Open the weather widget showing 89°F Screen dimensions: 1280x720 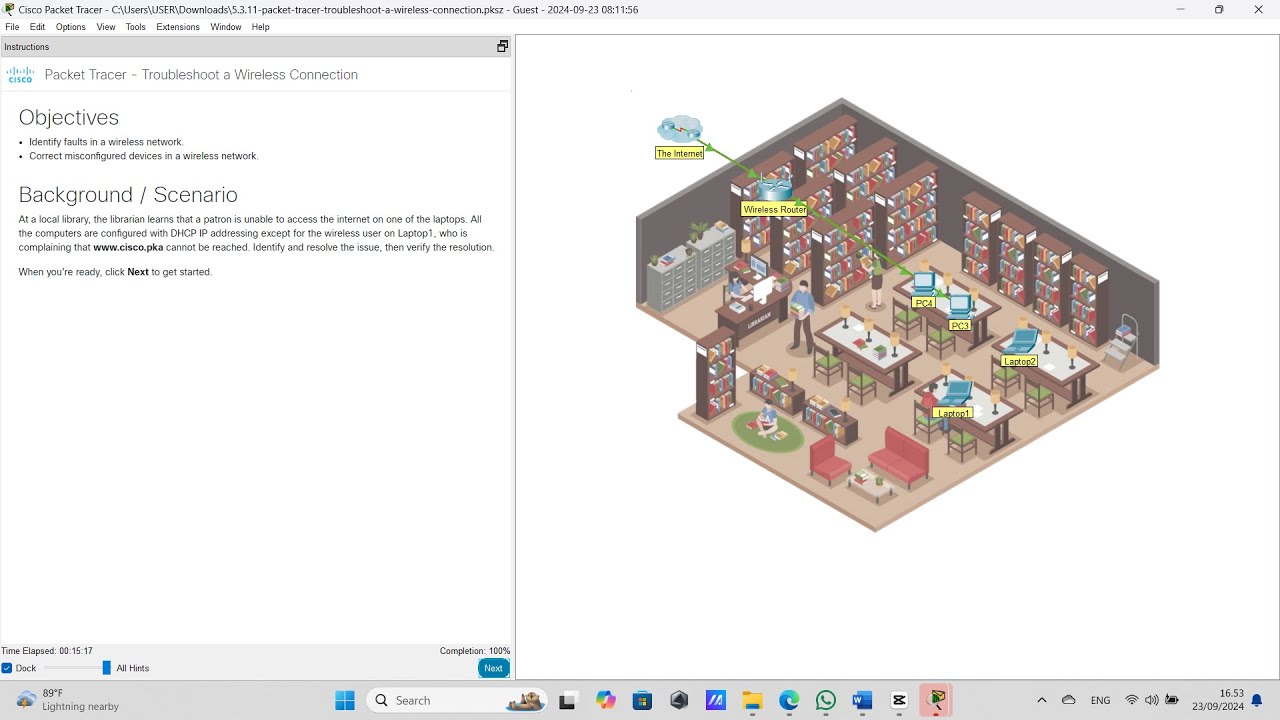click(68, 700)
